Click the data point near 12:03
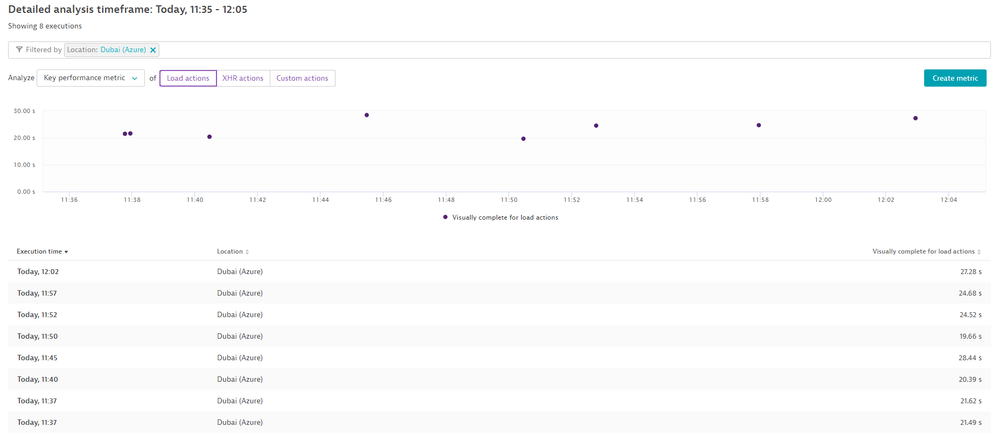The height and width of the screenshot is (435, 999). (x=915, y=118)
